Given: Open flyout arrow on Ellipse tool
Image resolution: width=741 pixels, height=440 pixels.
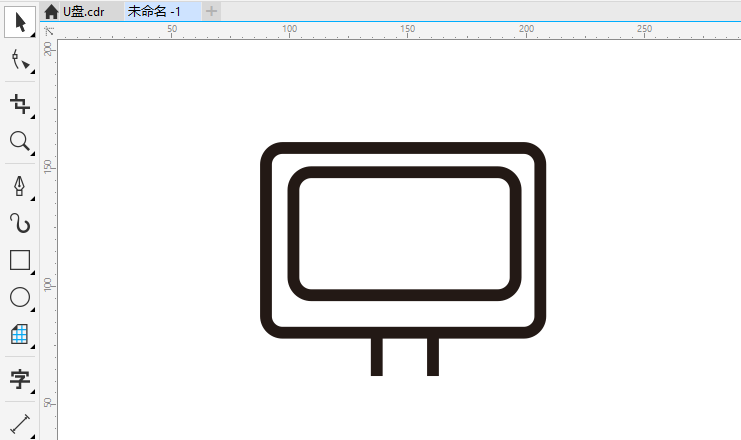Looking at the screenshot, I should (33, 310).
